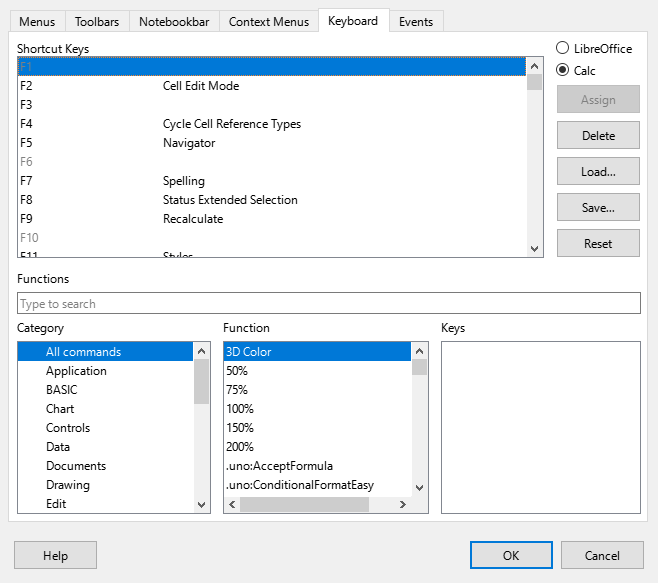Go to the Notebookbar tab

pyautogui.click(x=174, y=21)
